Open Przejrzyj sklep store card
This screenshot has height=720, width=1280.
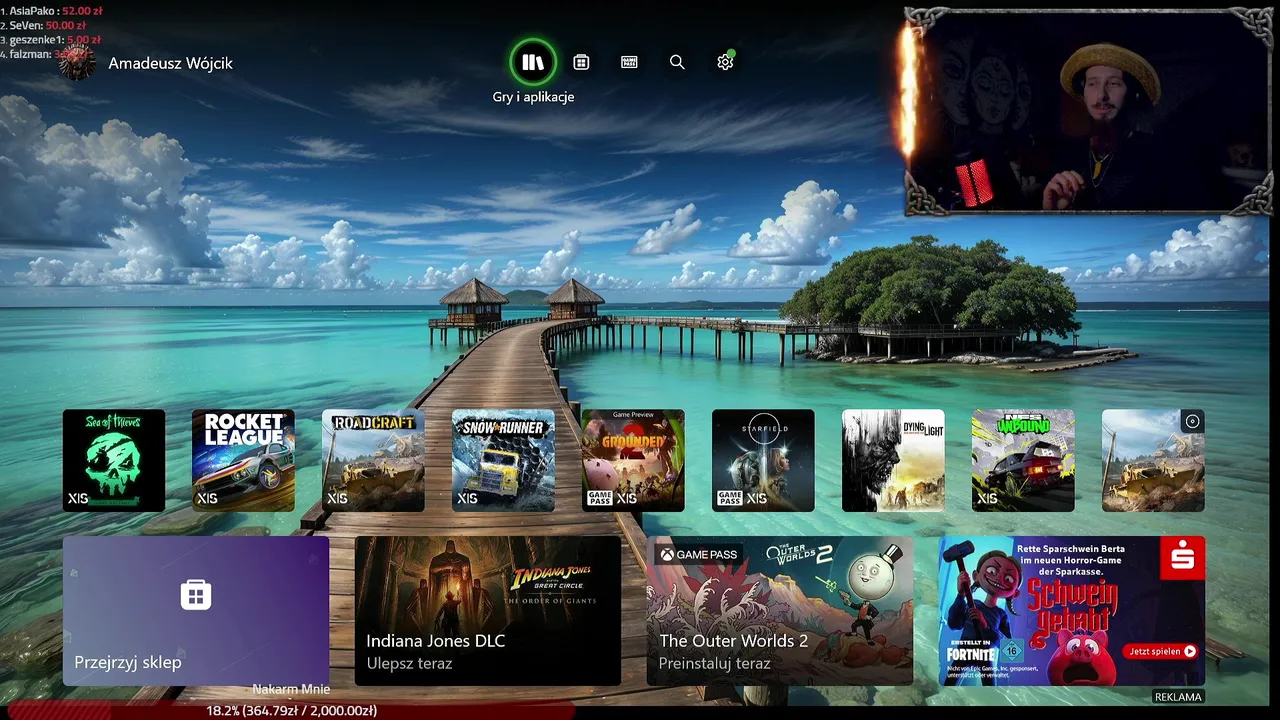click(x=196, y=611)
